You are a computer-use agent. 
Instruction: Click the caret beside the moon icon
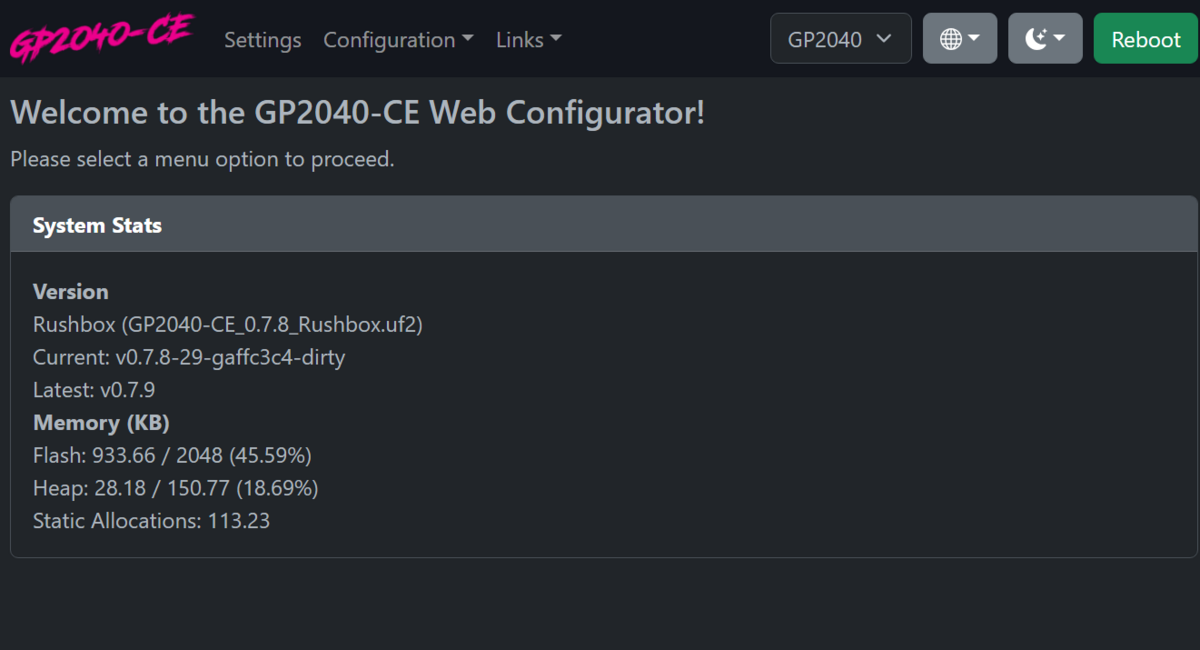1060,39
